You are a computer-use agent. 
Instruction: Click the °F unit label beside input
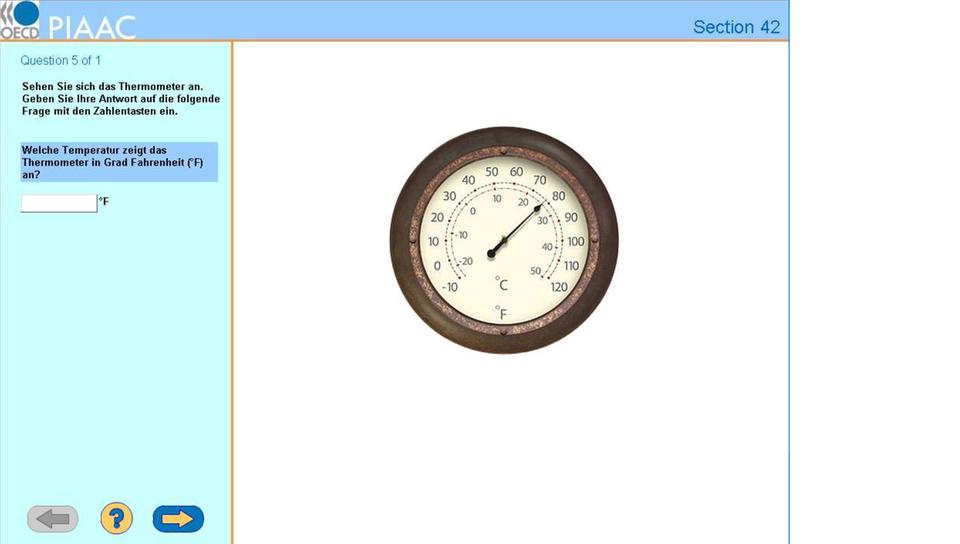103,201
